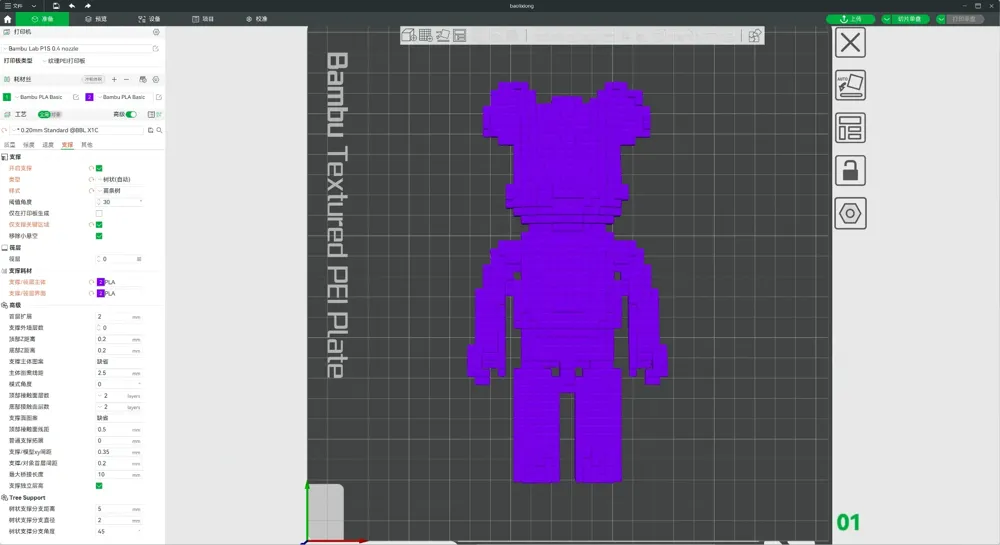This screenshot has height=545, width=1000.
Task: Click the 树状支撑分支距离 value field
Action: (119, 509)
